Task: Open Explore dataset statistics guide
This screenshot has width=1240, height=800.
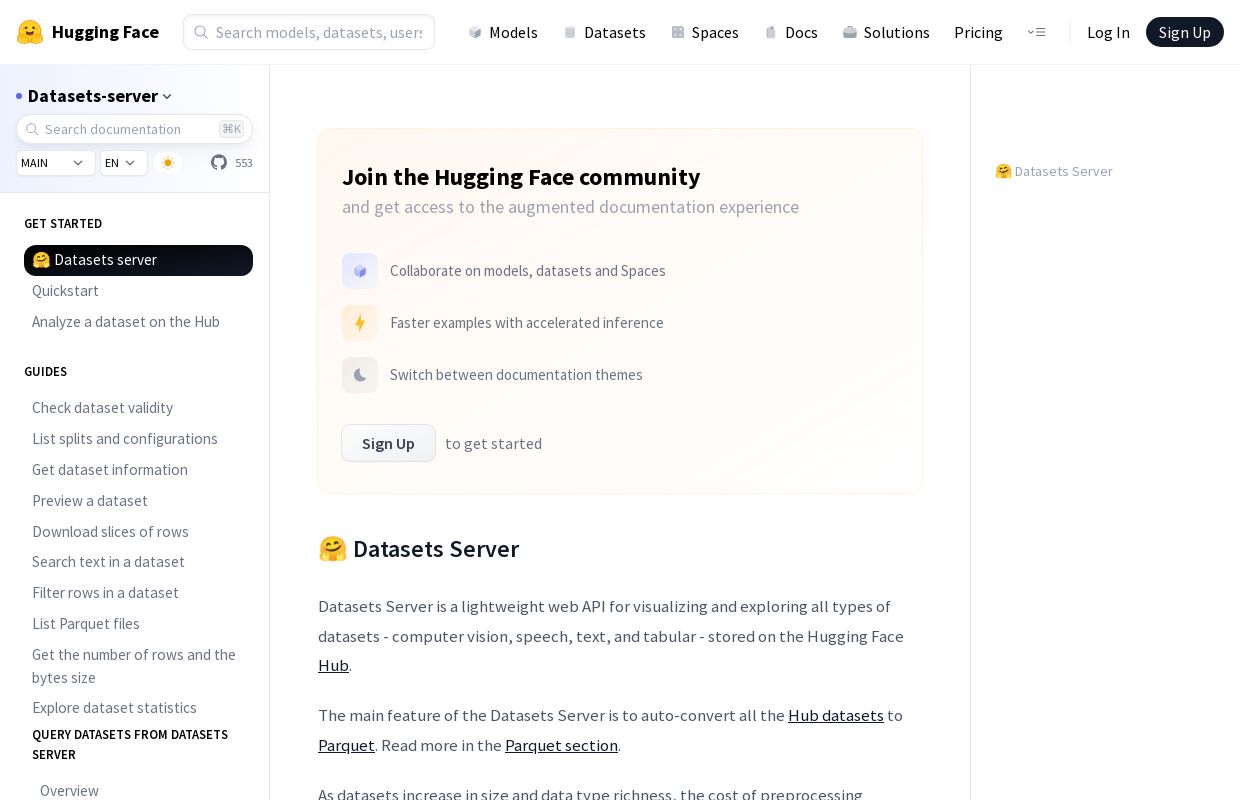Action: pos(114,708)
